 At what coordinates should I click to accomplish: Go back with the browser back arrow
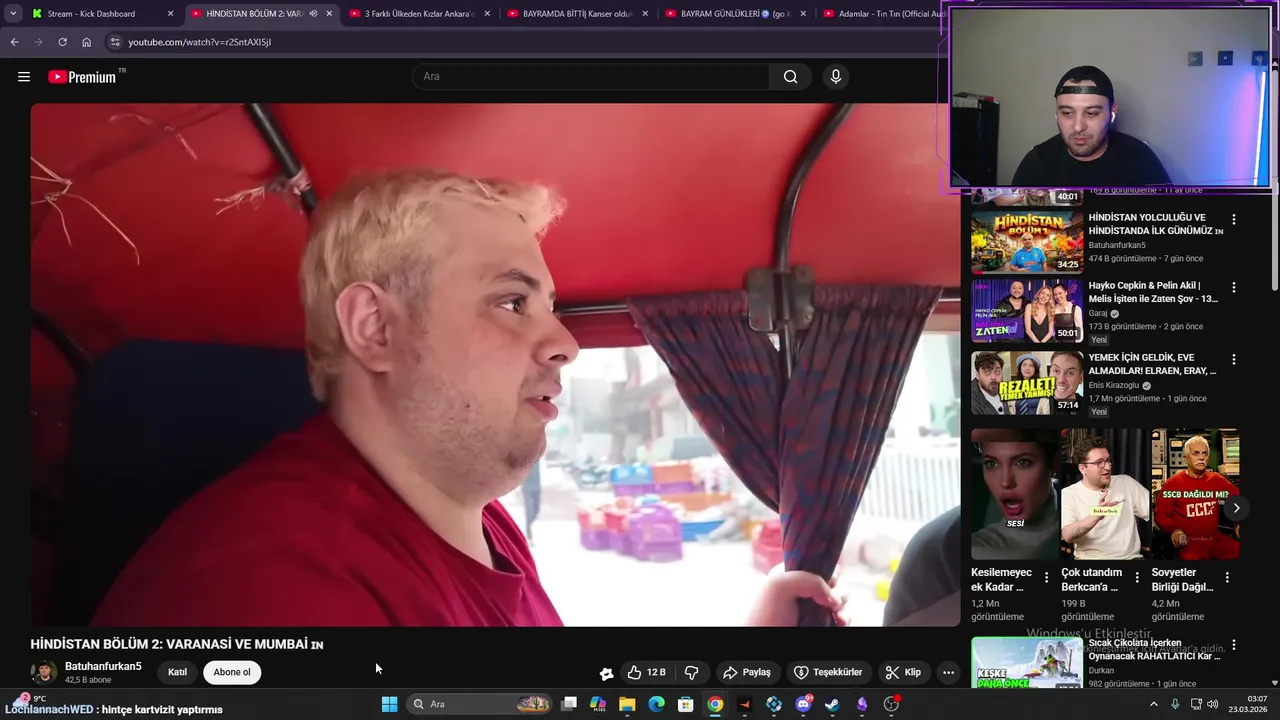tap(14, 42)
